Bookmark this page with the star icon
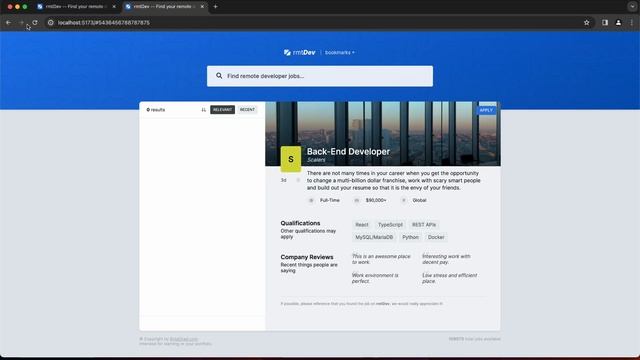The width and height of the screenshot is (640, 360). pyautogui.click(x=587, y=23)
